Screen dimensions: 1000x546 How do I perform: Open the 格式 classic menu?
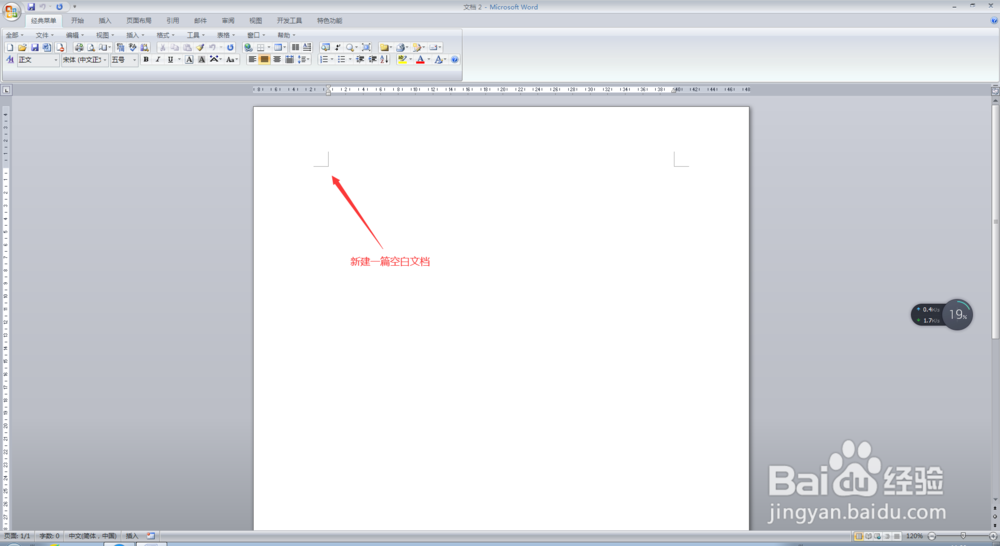[165, 35]
